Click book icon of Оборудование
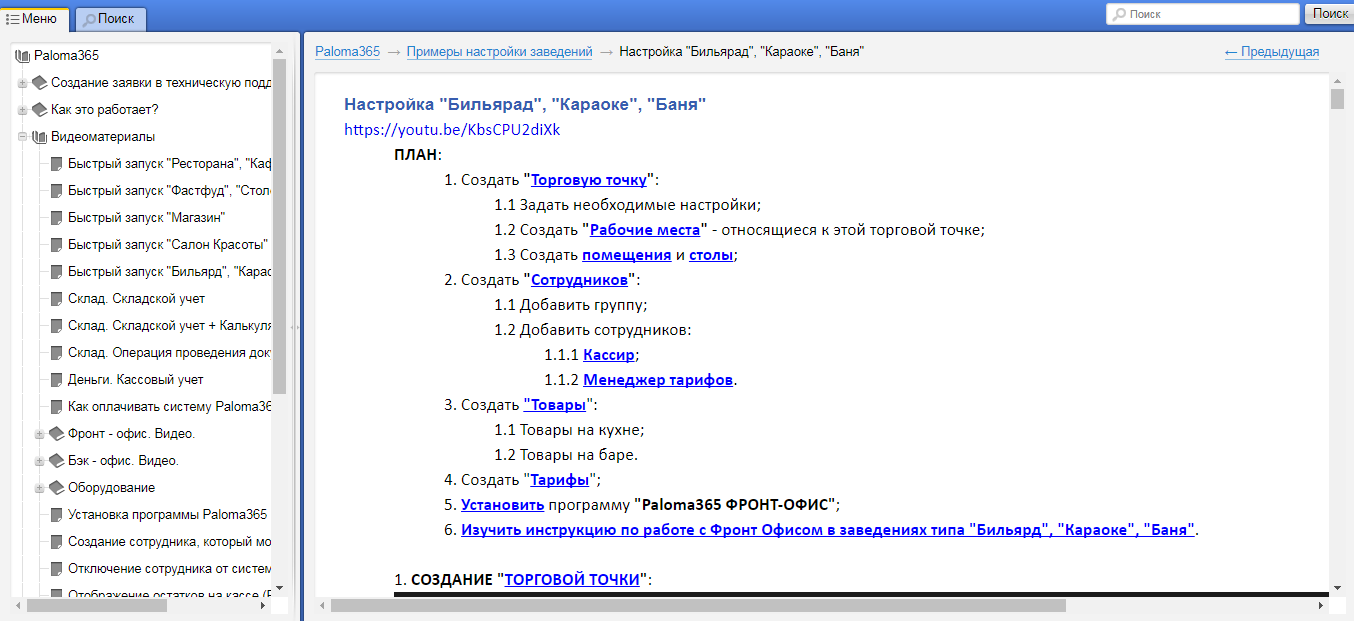The height and width of the screenshot is (621, 1354). [57, 488]
